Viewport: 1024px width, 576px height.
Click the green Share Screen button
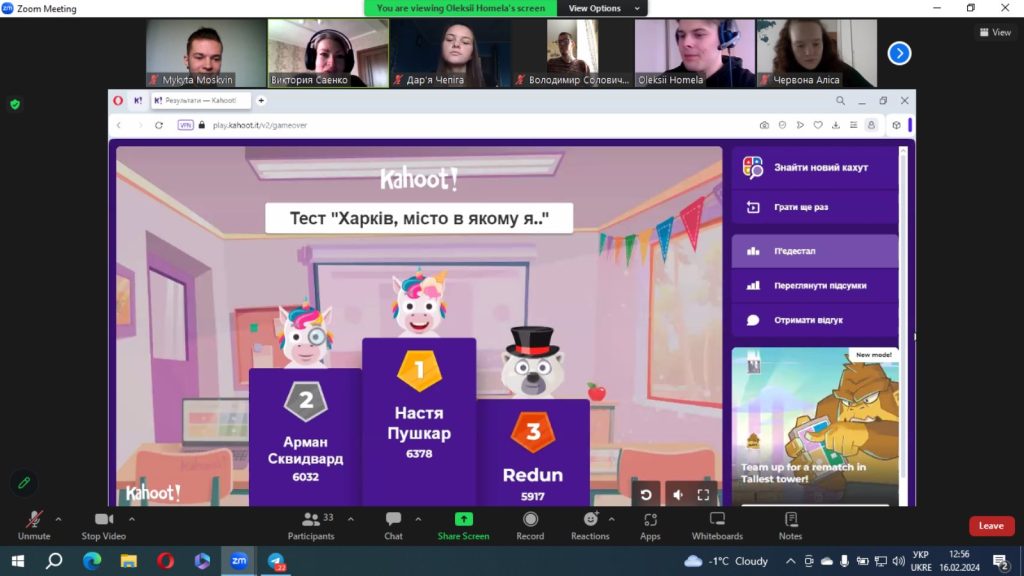pyautogui.click(x=463, y=526)
